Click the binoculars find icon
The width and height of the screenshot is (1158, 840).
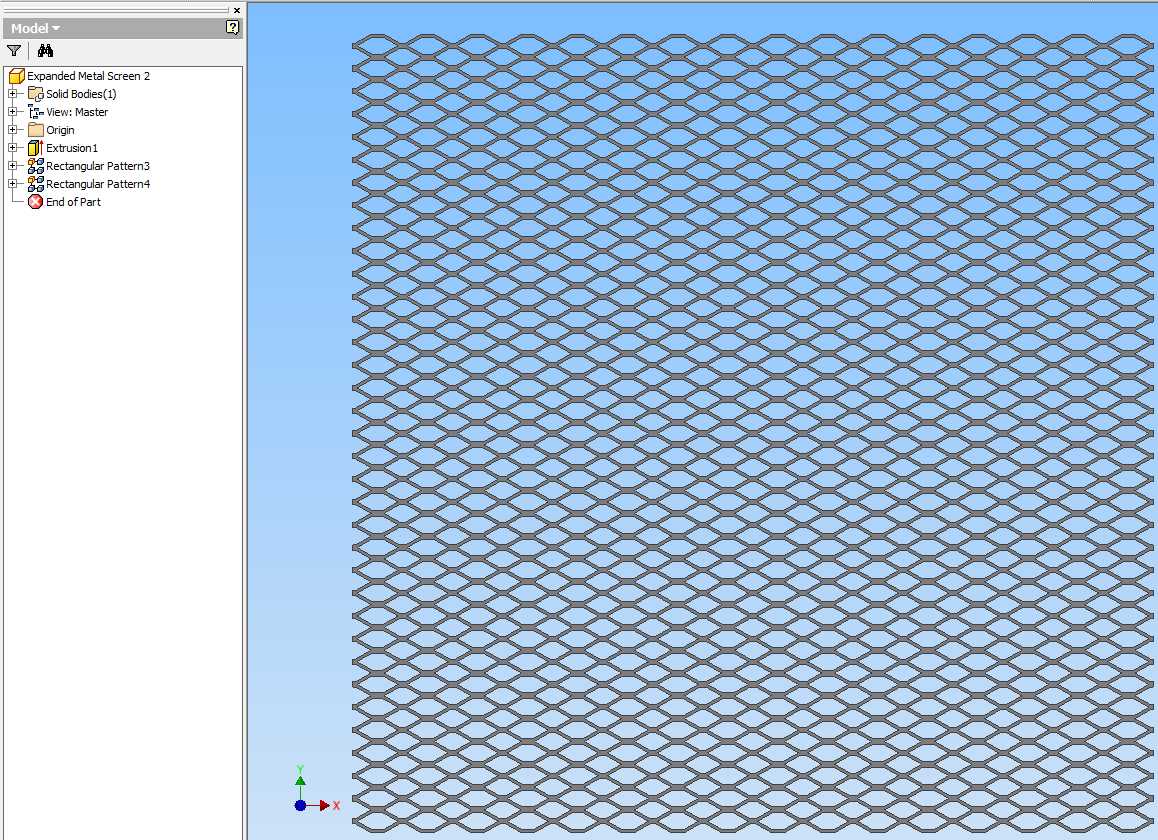click(x=46, y=51)
